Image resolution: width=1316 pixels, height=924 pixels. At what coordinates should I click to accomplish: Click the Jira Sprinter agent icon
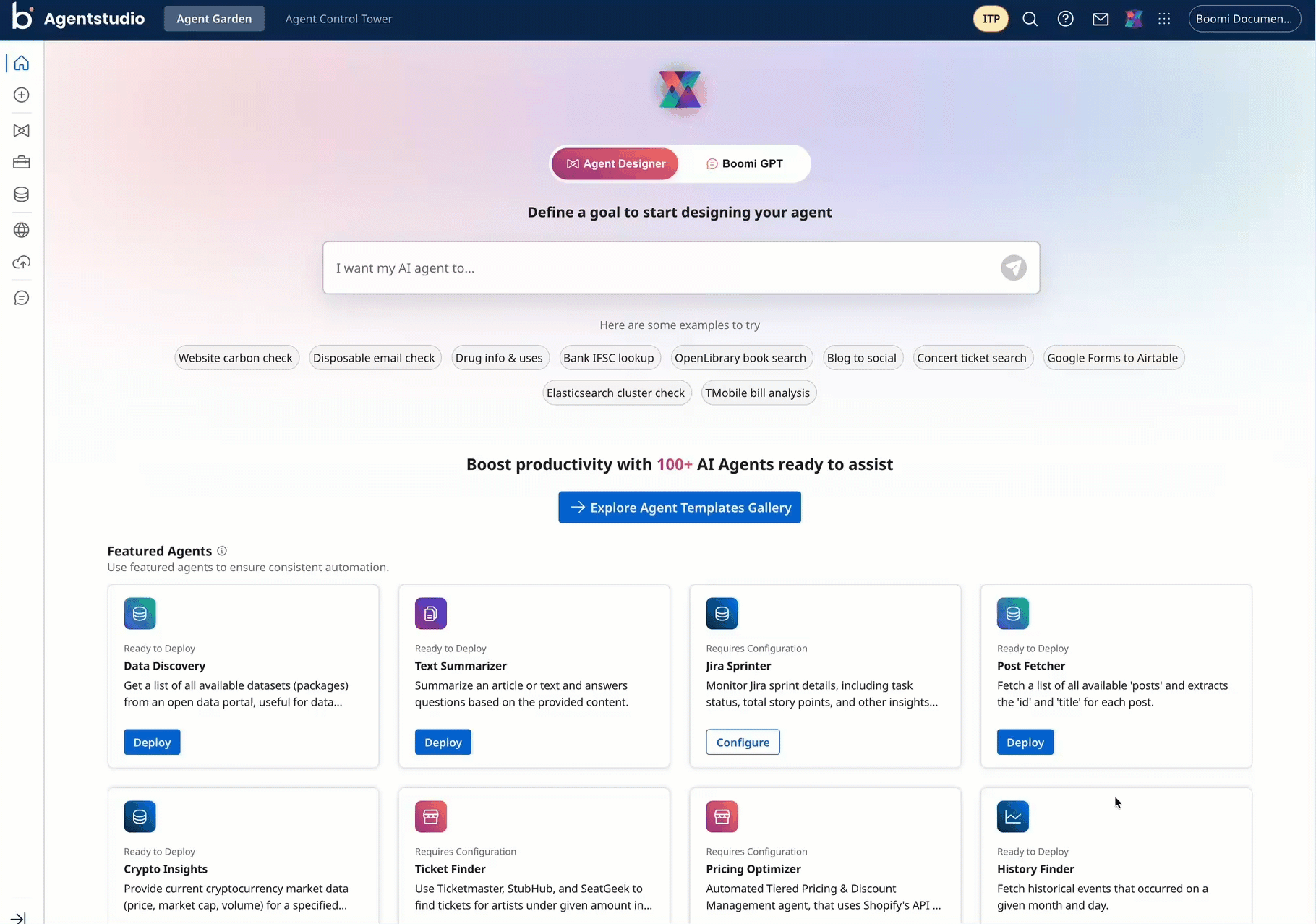click(722, 613)
